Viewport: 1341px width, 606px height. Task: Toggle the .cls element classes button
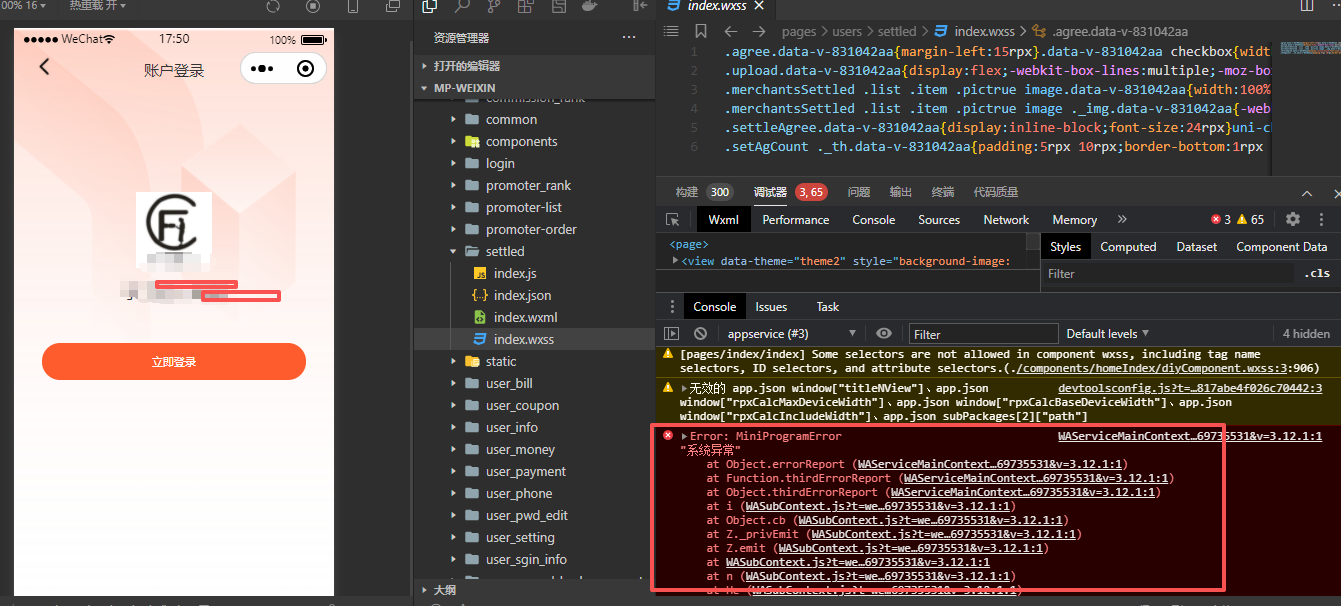(1317, 273)
